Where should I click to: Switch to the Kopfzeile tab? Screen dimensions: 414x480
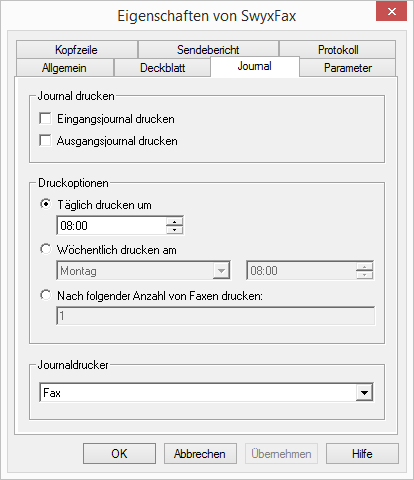point(77,50)
